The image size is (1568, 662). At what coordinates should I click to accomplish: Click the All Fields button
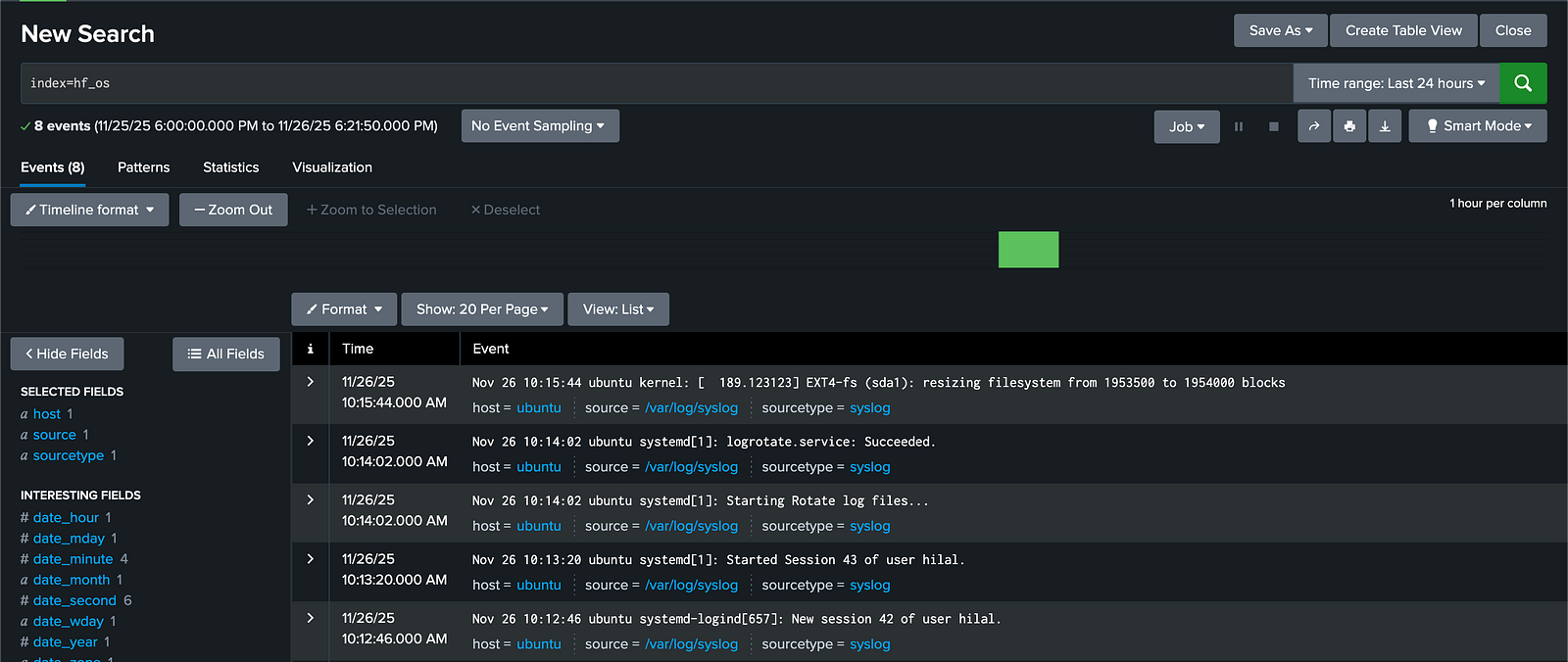pyautogui.click(x=226, y=354)
